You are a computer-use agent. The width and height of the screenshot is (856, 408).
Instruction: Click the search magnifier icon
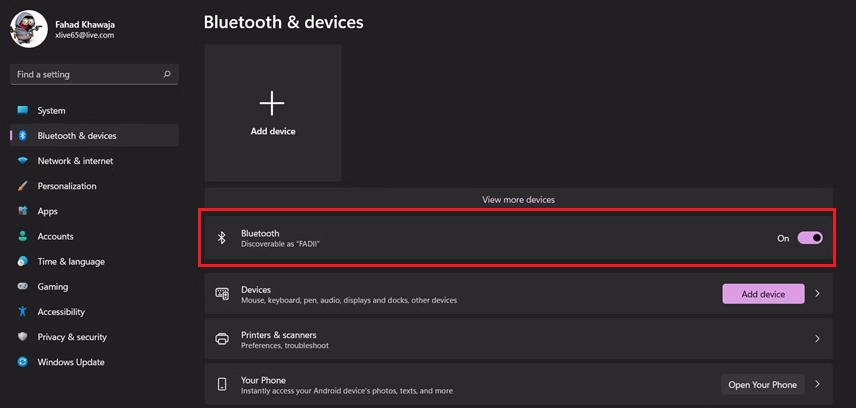[x=167, y=74]
